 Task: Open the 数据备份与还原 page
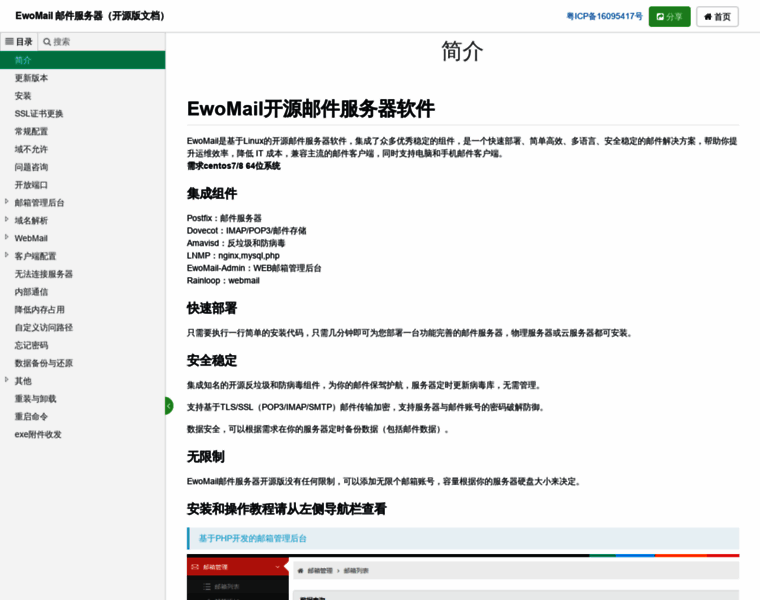click(x=44, y=363)
